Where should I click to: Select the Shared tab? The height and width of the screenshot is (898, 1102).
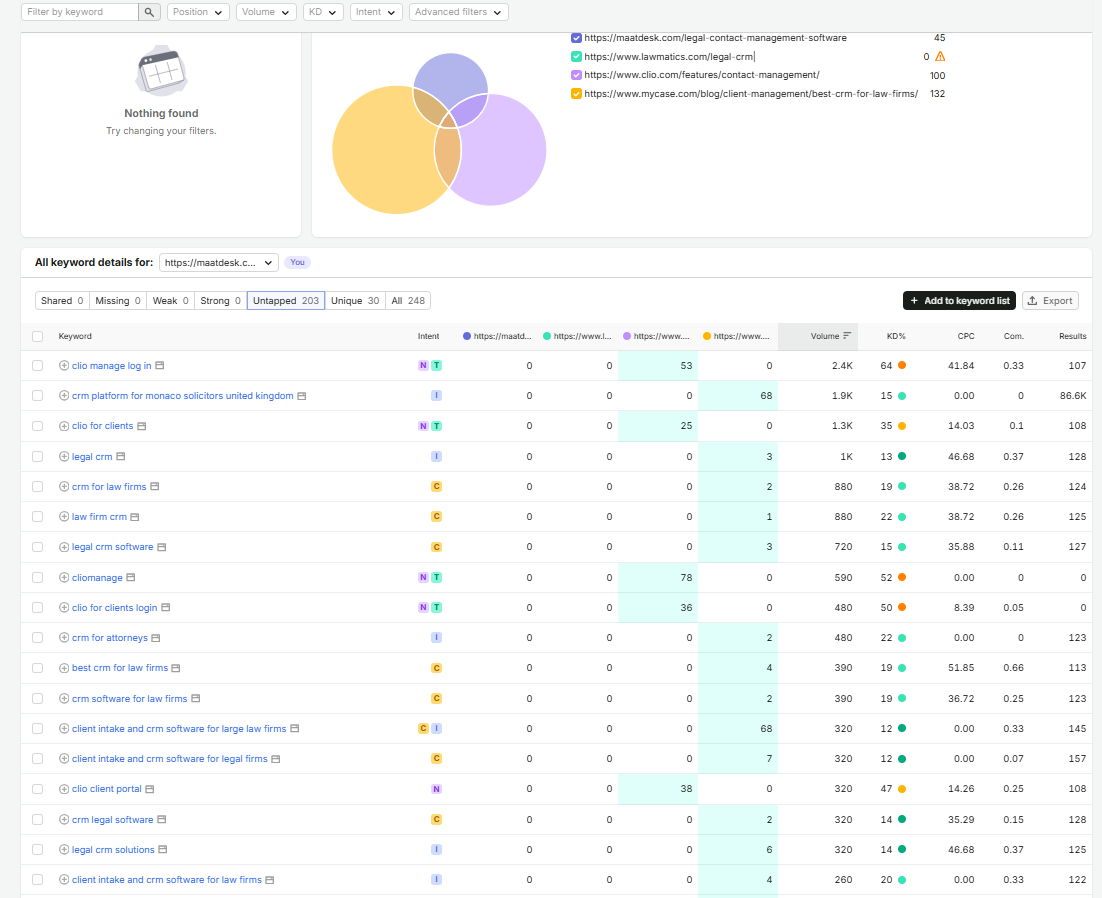63,301
